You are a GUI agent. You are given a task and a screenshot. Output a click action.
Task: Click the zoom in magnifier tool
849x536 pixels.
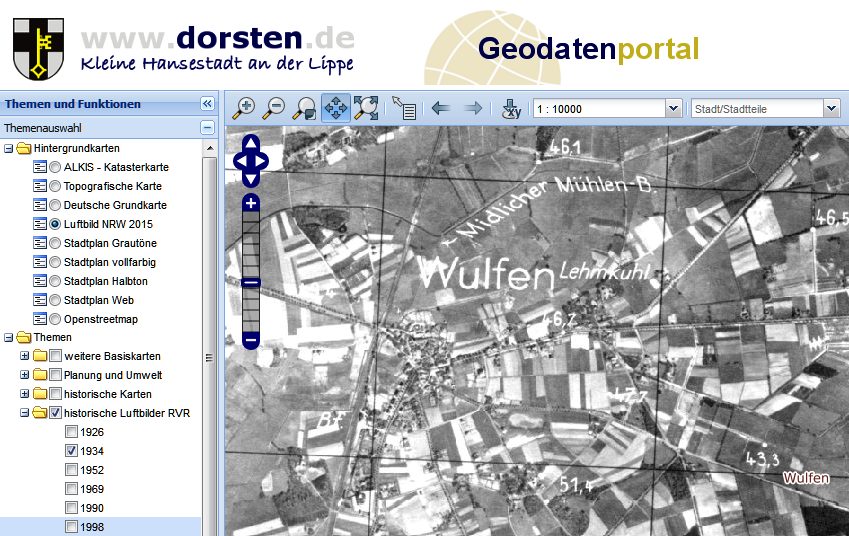[243, 108]
